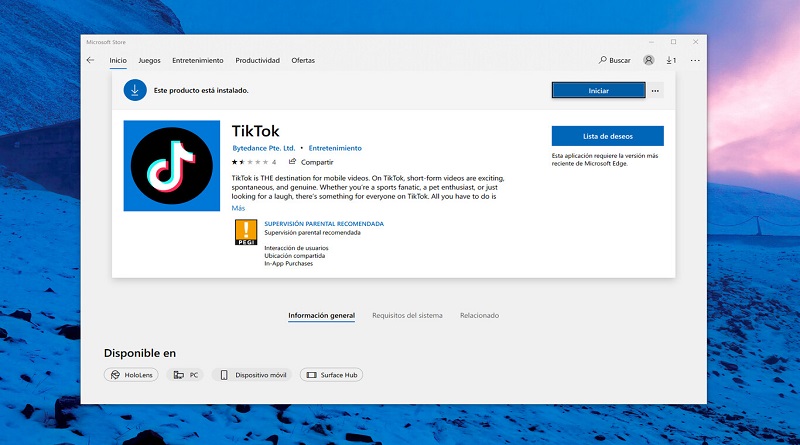Click the Dispositivo móvil chip
This screenshot has height=445, width=800.
coord(252,375)
